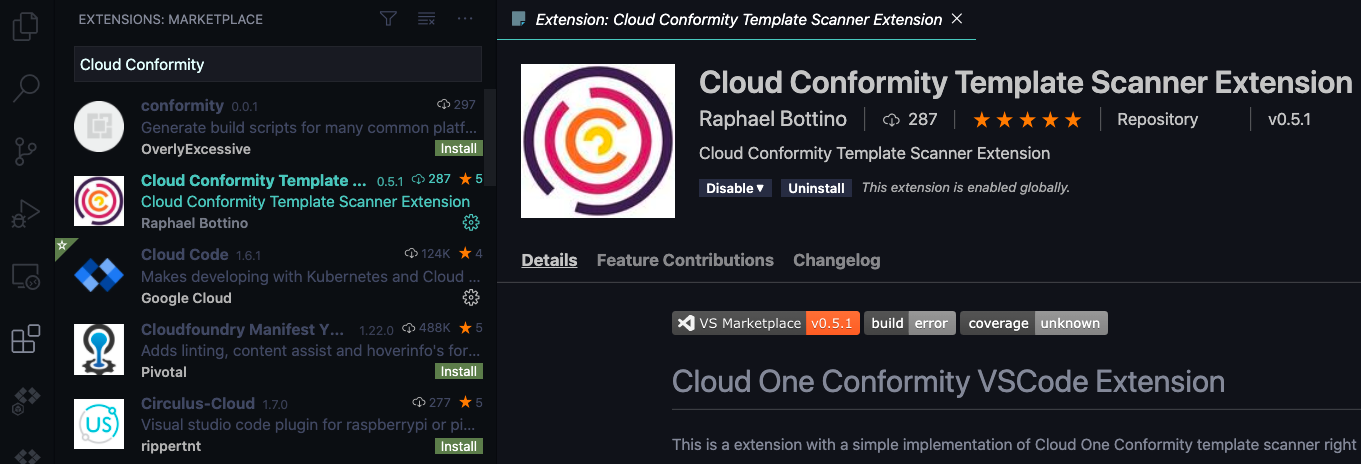Clear extensions search results icon
The width and height of the screenshot is (1361, 464).
[x=426, y=19]
